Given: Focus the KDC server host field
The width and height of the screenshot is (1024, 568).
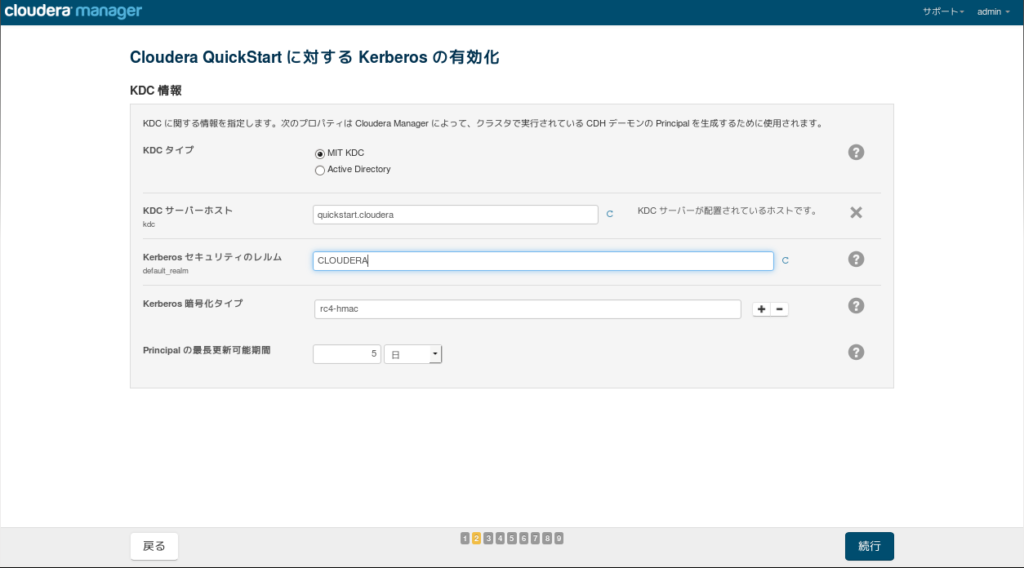Looking at the screenshot, I should (455, 214).
